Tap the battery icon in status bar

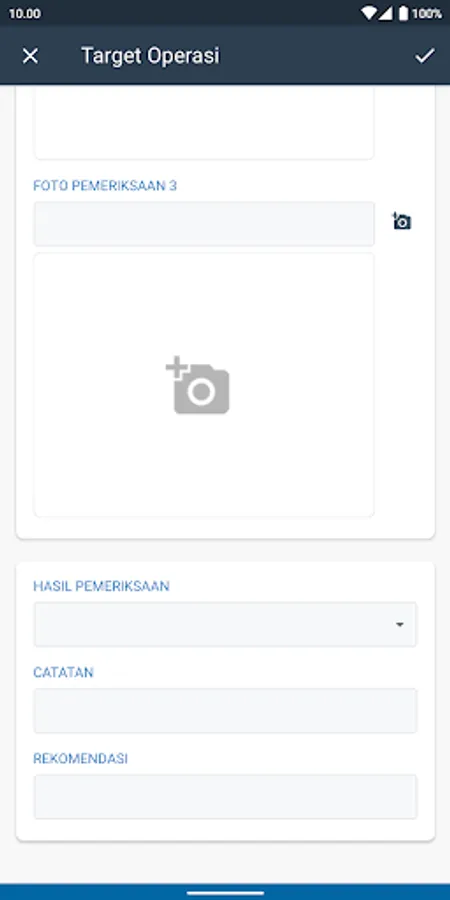403,13
